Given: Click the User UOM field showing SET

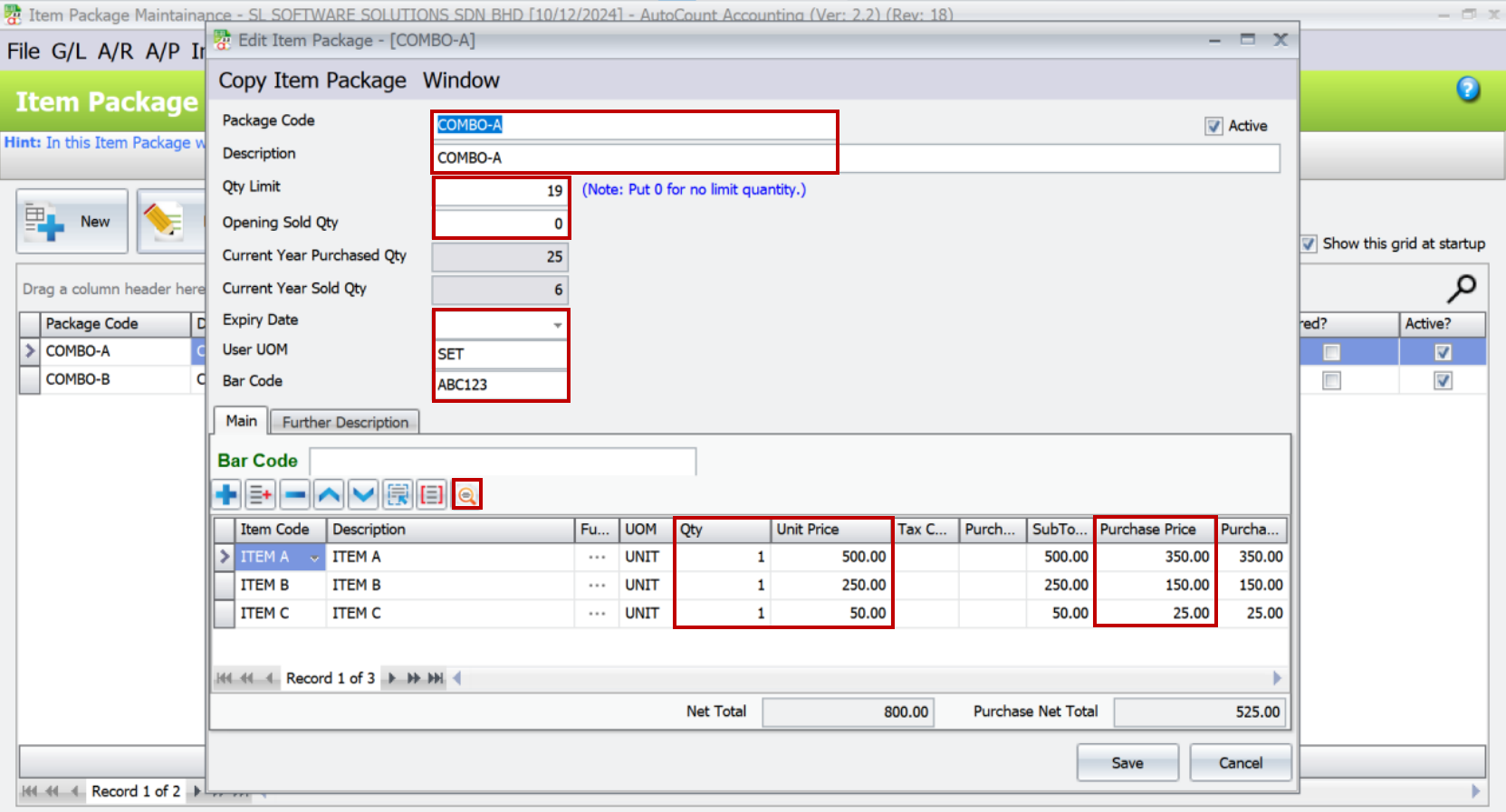Looking at the screenshot, I should coord(501,354).
